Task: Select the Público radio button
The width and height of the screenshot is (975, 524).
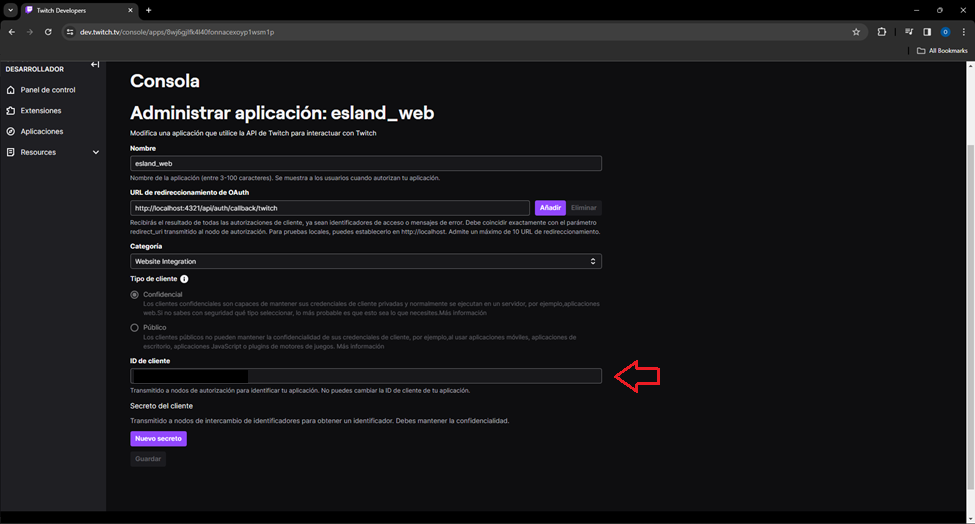Action: point(134,328)
